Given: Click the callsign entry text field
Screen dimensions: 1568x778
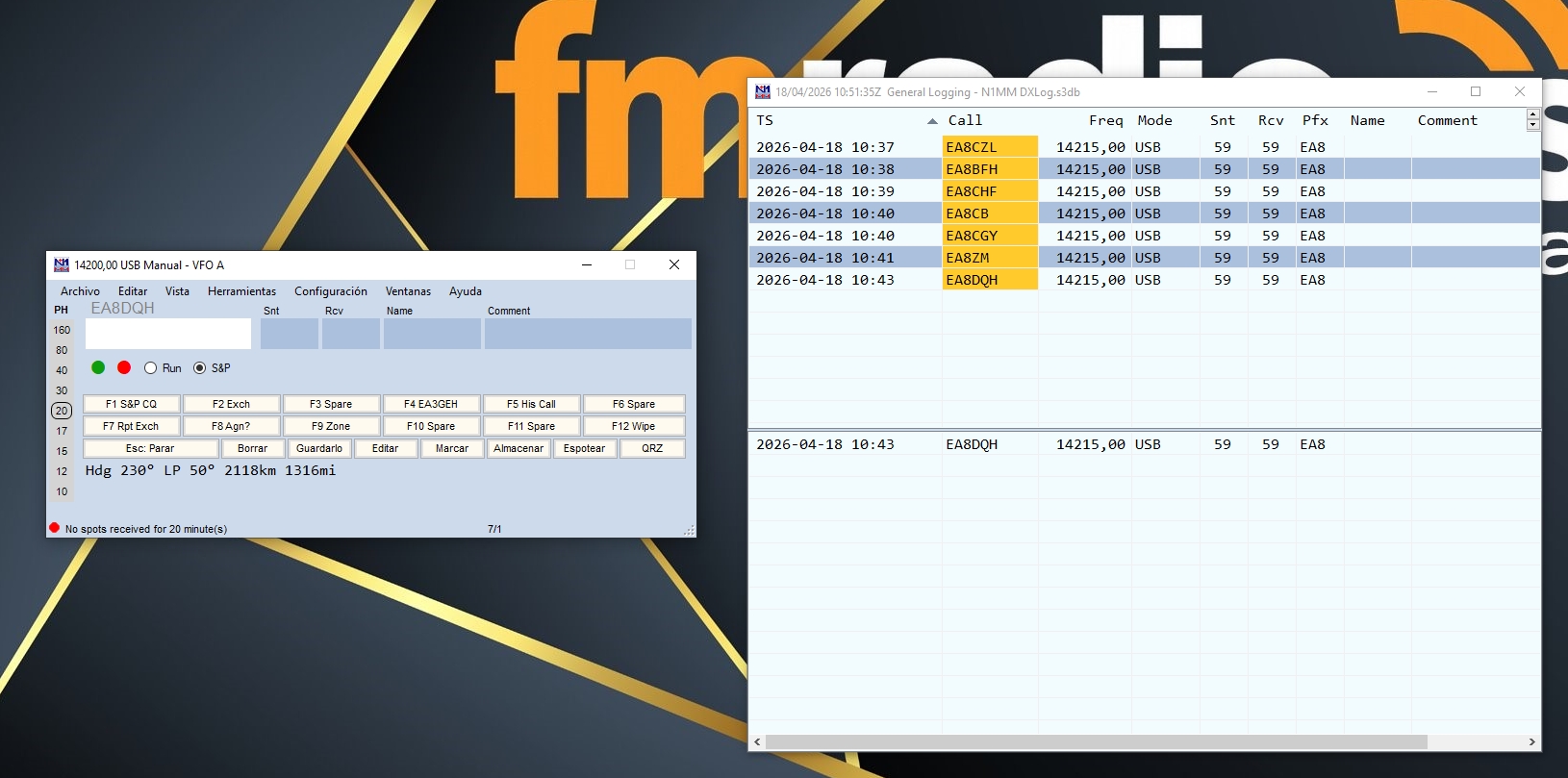Looking at the screenshot, I should 168,334.
